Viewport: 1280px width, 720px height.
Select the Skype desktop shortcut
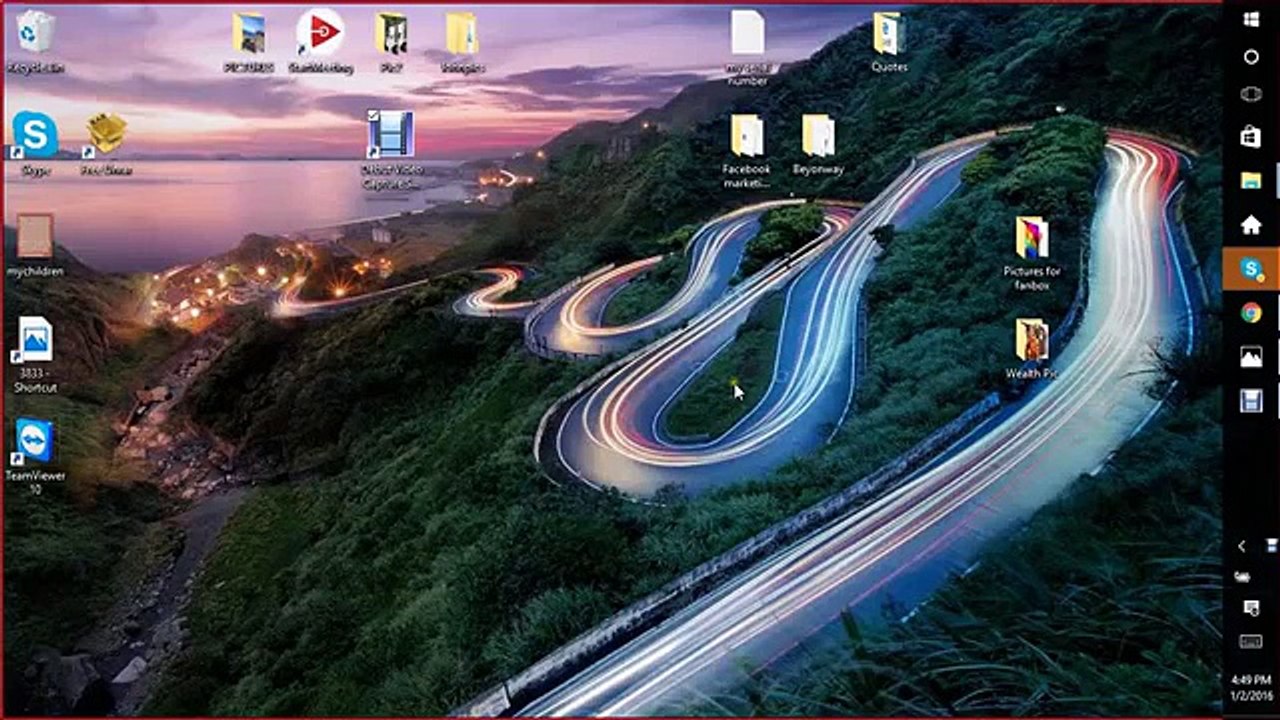pos(35,144)
